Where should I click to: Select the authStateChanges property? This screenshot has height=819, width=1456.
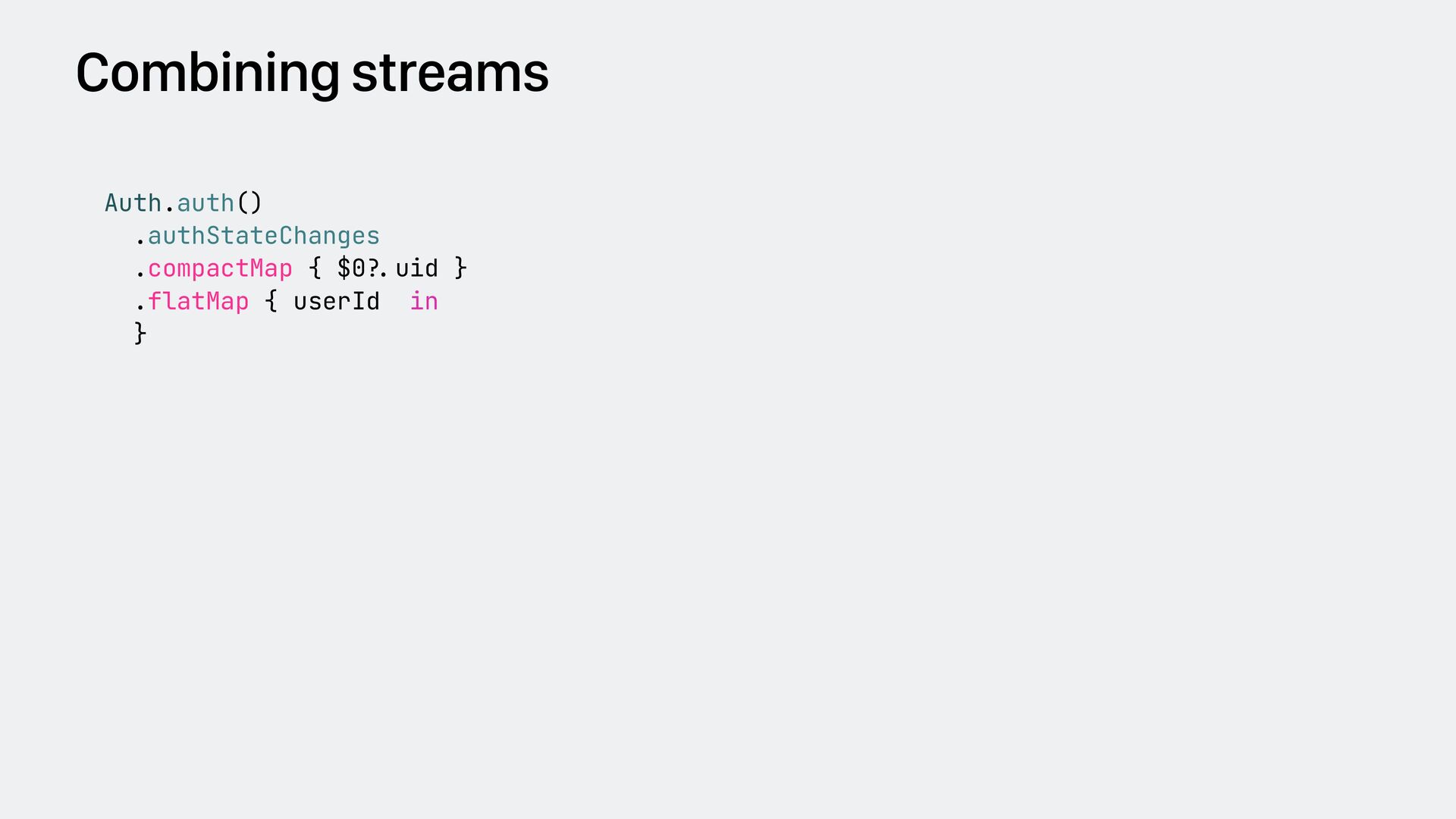pyautogui.click(x=263, y=236)
